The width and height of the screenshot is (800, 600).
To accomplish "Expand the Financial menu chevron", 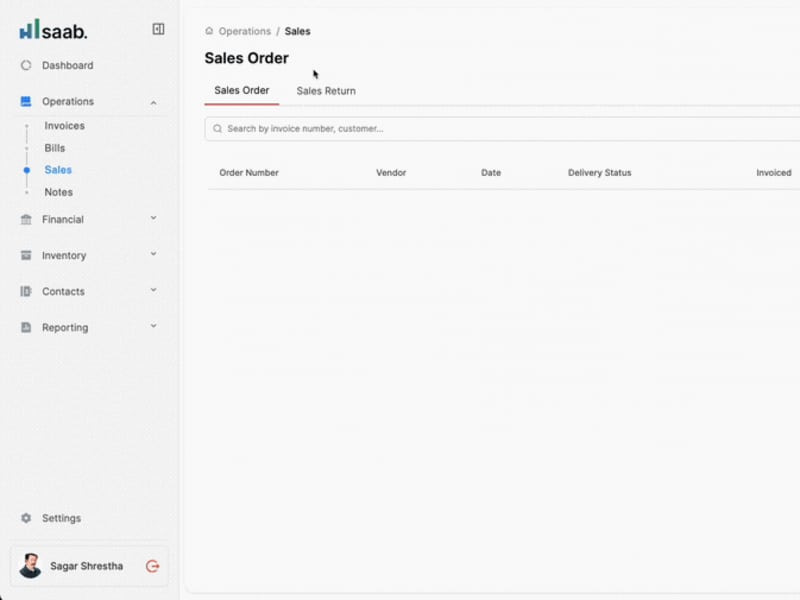I will pos(154,218).
